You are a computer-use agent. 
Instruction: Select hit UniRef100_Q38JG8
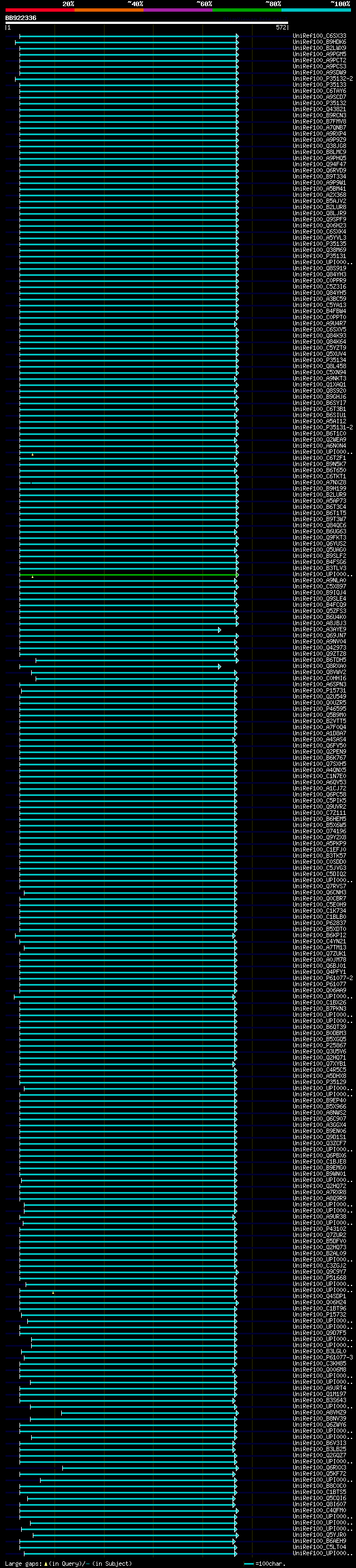(x=319, y=146)
